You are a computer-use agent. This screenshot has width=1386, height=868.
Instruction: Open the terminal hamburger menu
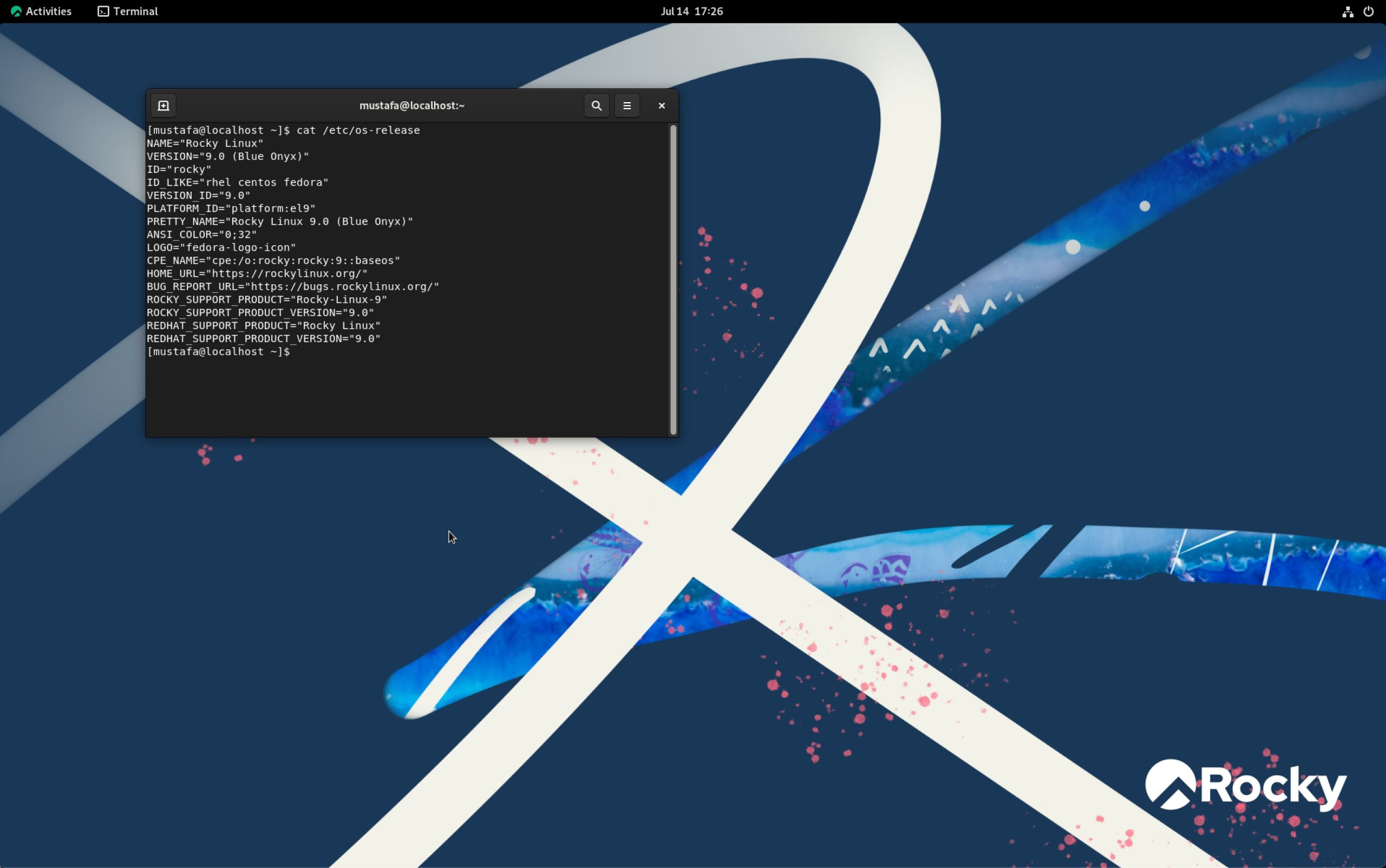click(626, 105)
